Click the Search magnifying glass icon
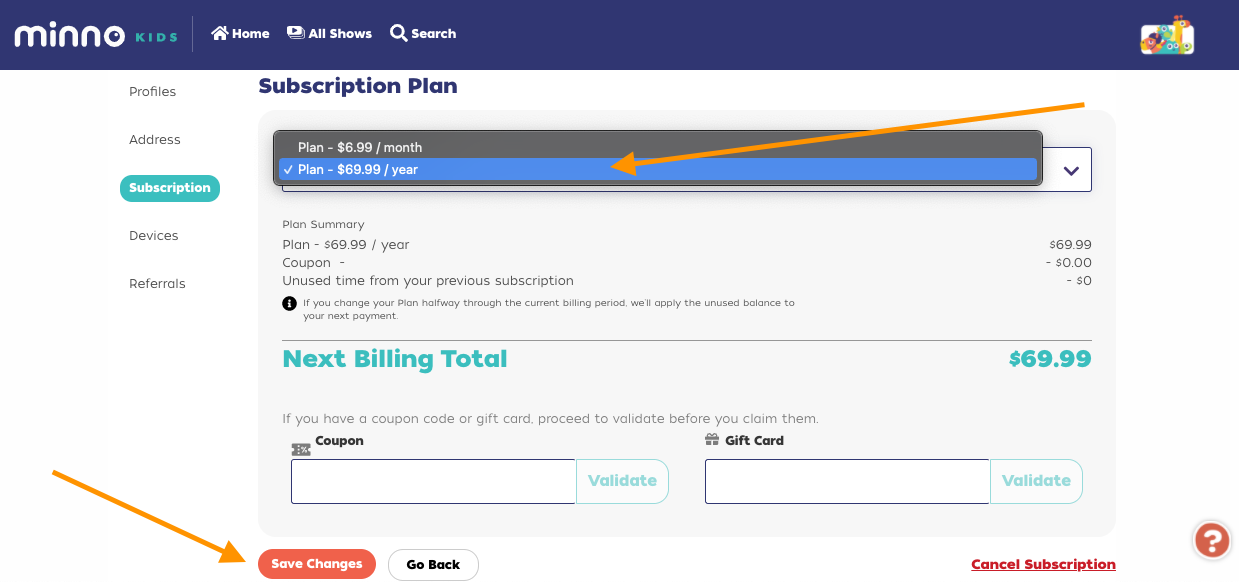The image size is (1239, 582). click(x=398, y=33)
